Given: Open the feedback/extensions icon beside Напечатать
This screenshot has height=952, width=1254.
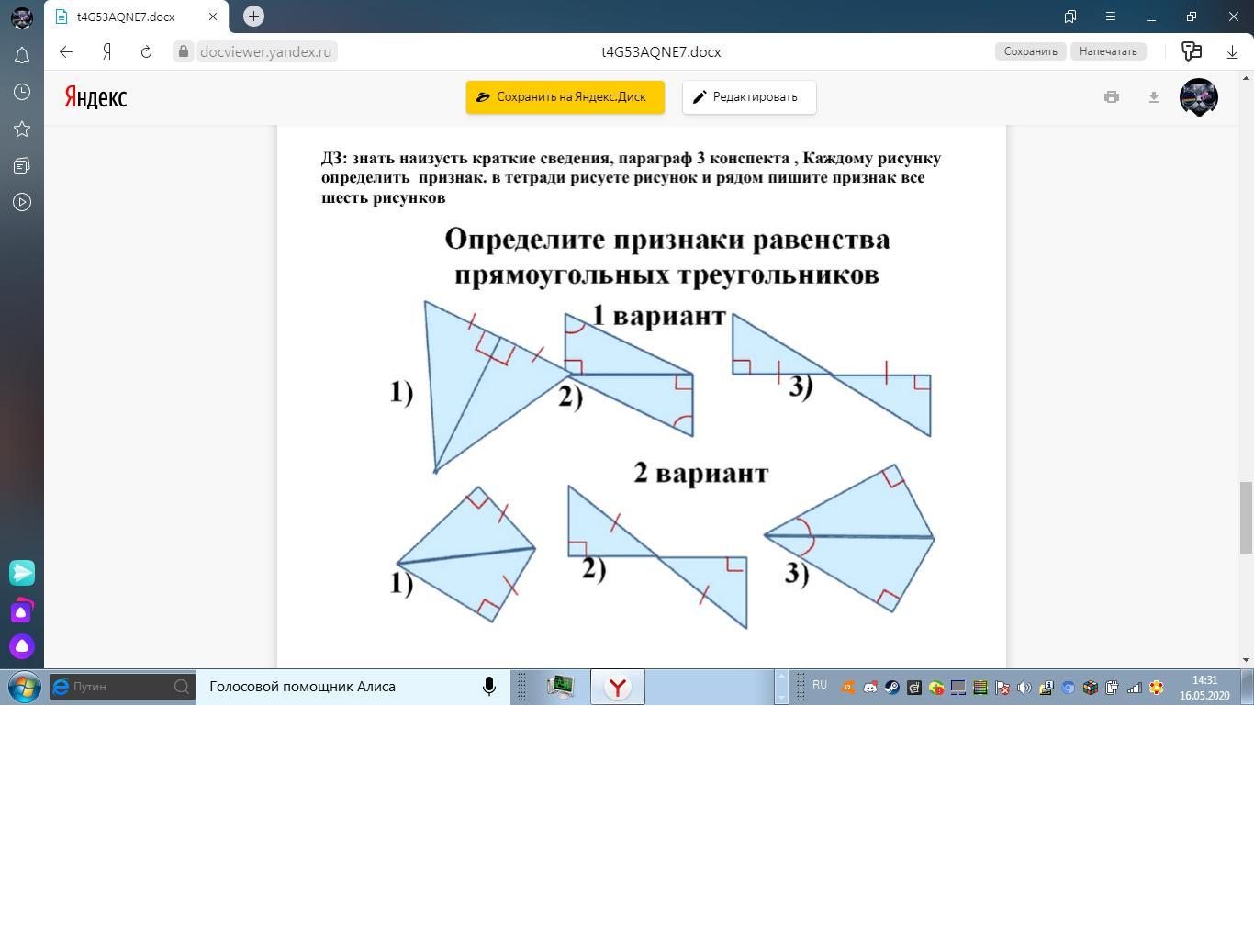Looking at the screenshot, I should 1192,51.
